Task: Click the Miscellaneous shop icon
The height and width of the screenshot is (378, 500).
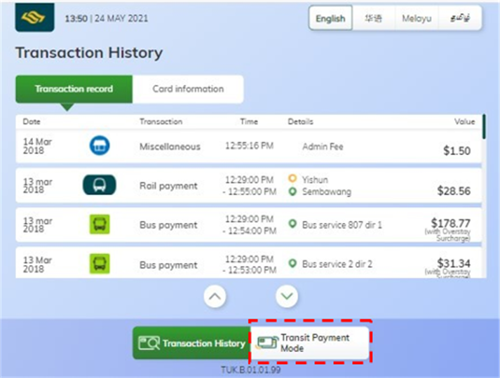Action: pyautogui.click(x=99, y=146)
